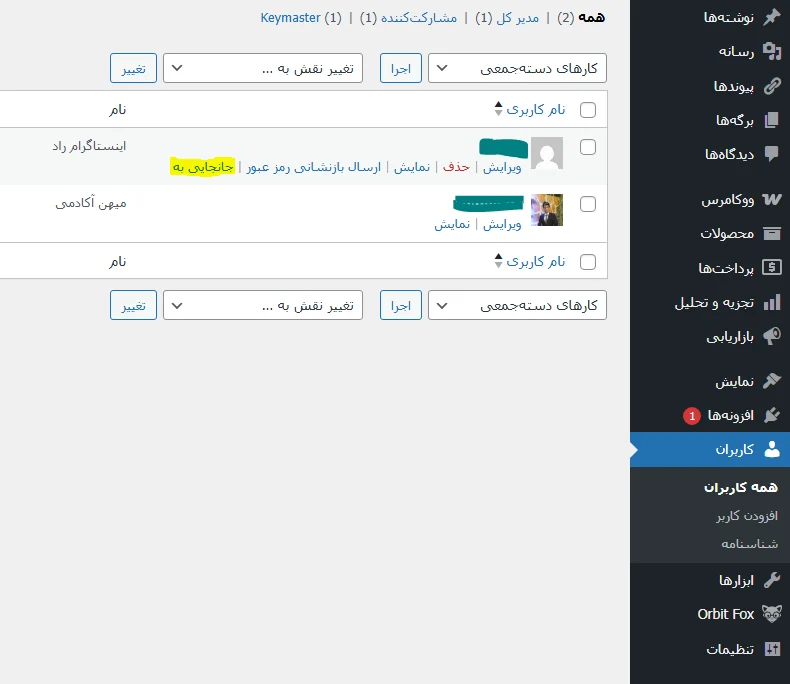Open the top کارهای دسته‌جمعی dropdown

(x=517, y=68)
